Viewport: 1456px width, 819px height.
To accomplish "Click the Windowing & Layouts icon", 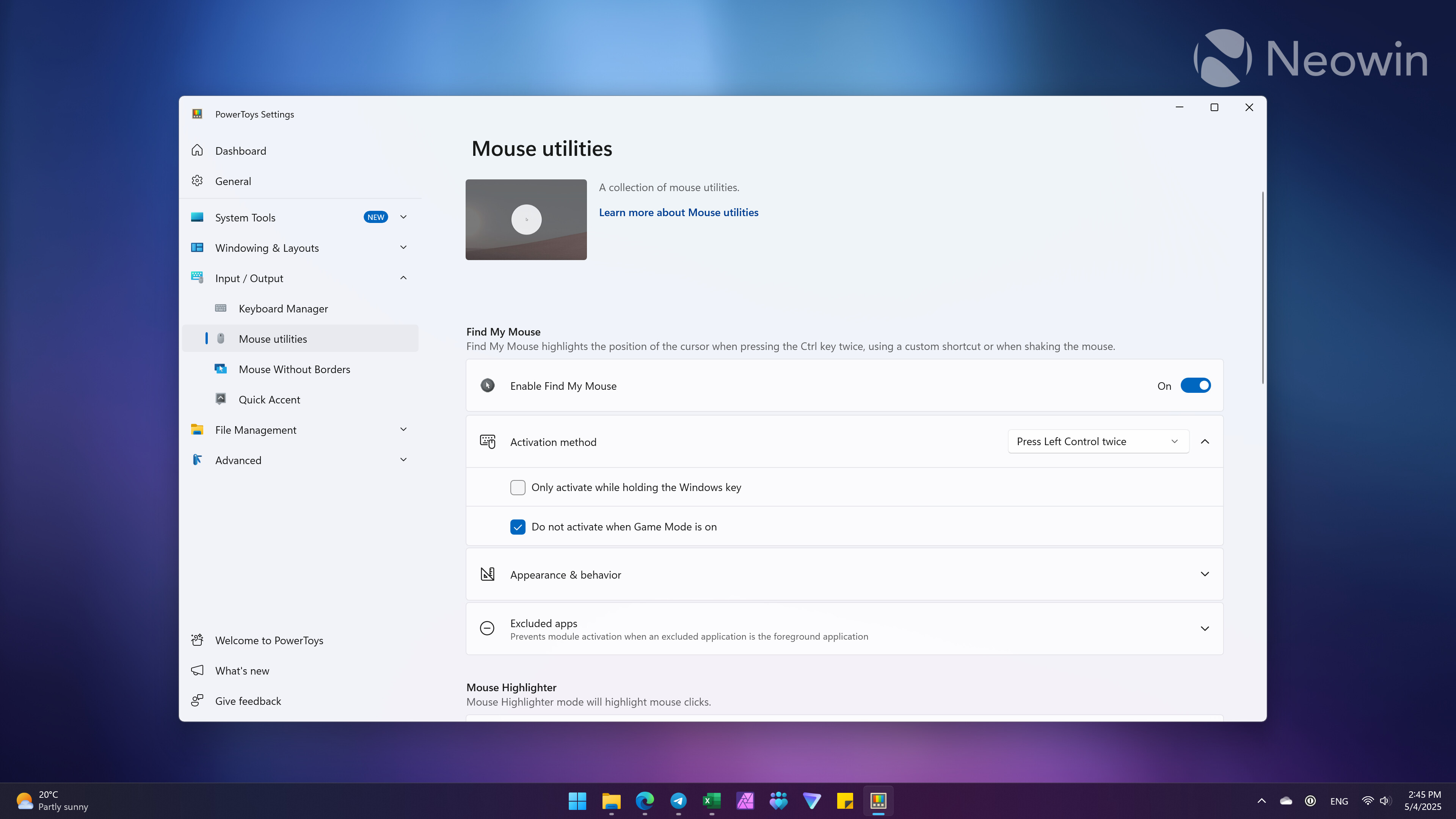I will pyautogui.click(x=197, y=248).
